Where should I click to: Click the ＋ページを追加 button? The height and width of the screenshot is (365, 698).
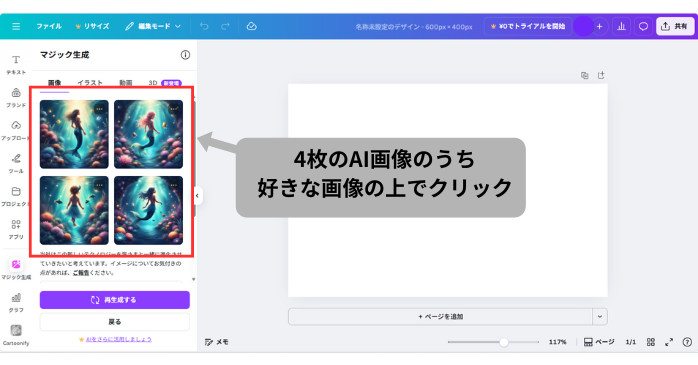[x=440, y=316]
